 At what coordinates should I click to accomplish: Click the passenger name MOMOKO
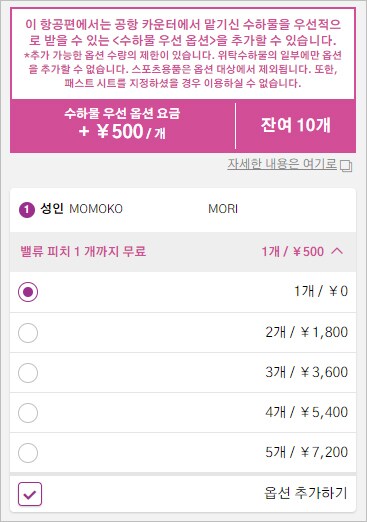pyautogui.click(x=96, y=209)
